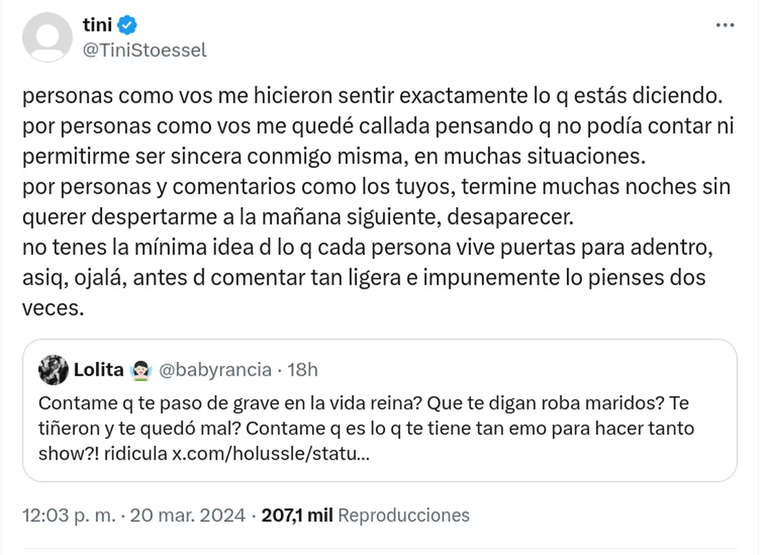The width and height of the screenshot is (770, 555).
Task: Open the quoted author name Lolita
Action: (x=99, y=370)
